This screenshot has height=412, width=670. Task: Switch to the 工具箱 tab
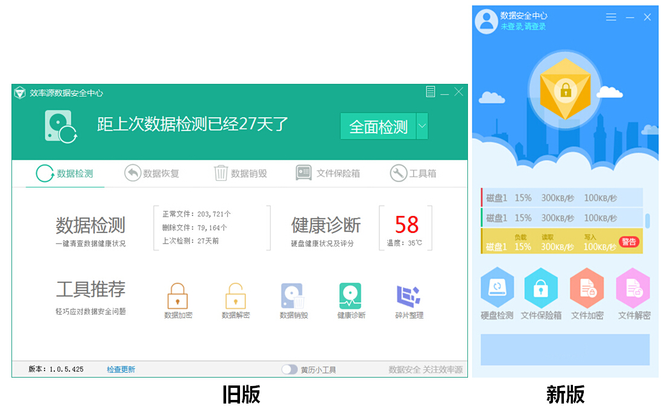tap(413, 173)
